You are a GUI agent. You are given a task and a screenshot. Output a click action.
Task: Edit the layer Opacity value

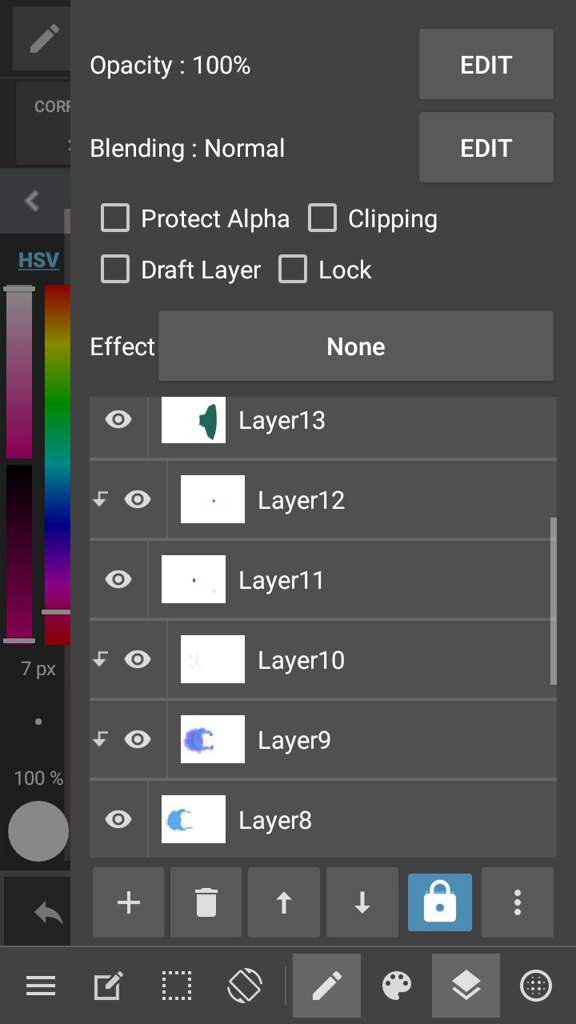point(486,65)
